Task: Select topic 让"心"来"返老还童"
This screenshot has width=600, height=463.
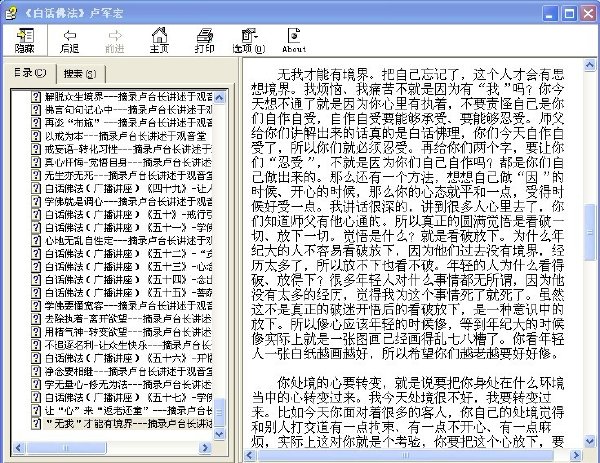Action: [128, 410]
